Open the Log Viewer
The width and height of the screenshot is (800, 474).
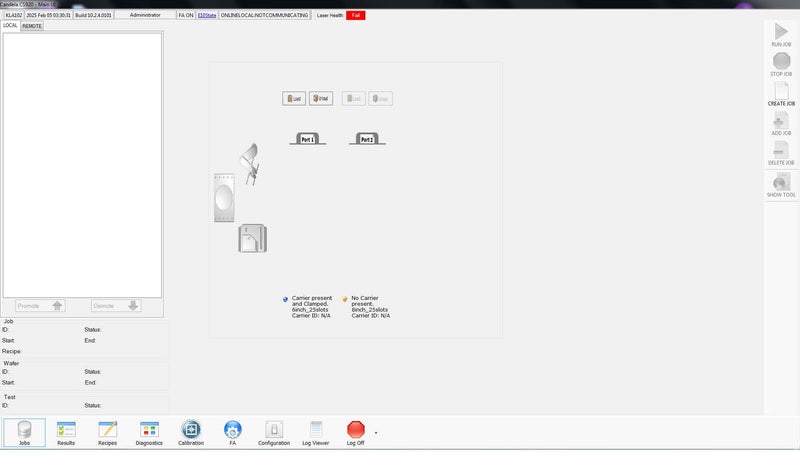click(x=316, y=432)
